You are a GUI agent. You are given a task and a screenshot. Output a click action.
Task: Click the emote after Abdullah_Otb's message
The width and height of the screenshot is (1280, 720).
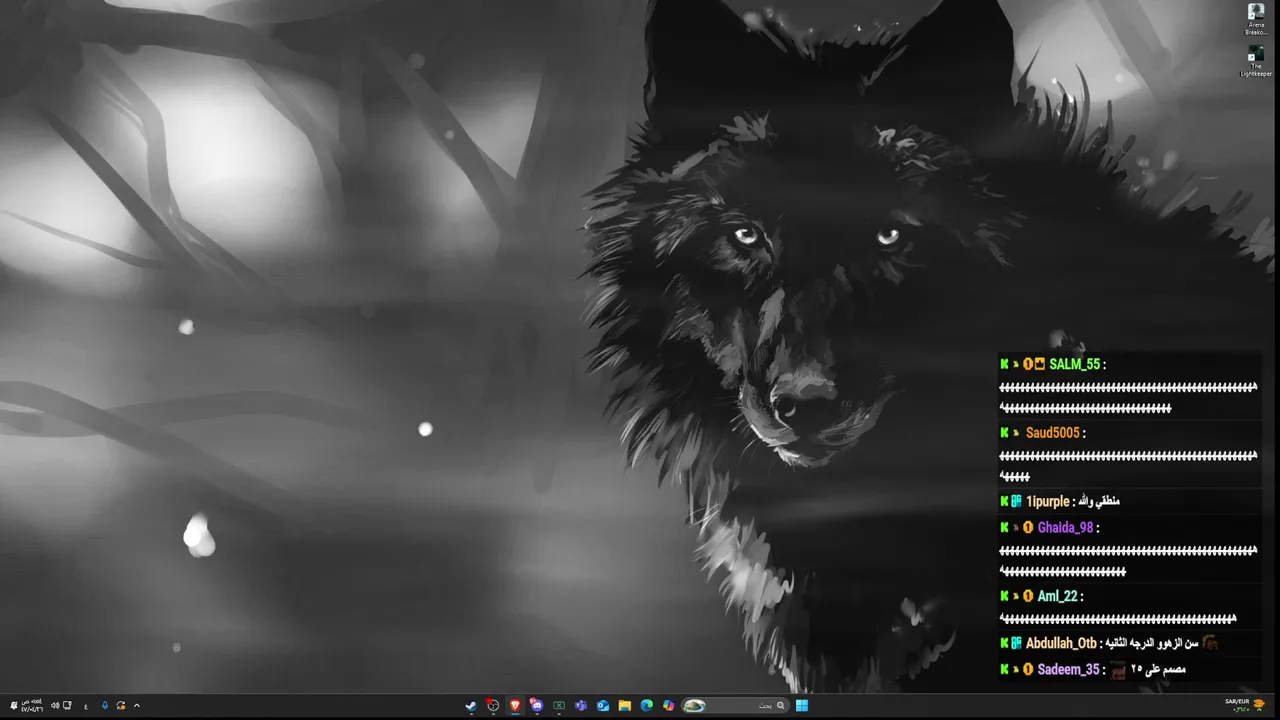point(1210,643)
